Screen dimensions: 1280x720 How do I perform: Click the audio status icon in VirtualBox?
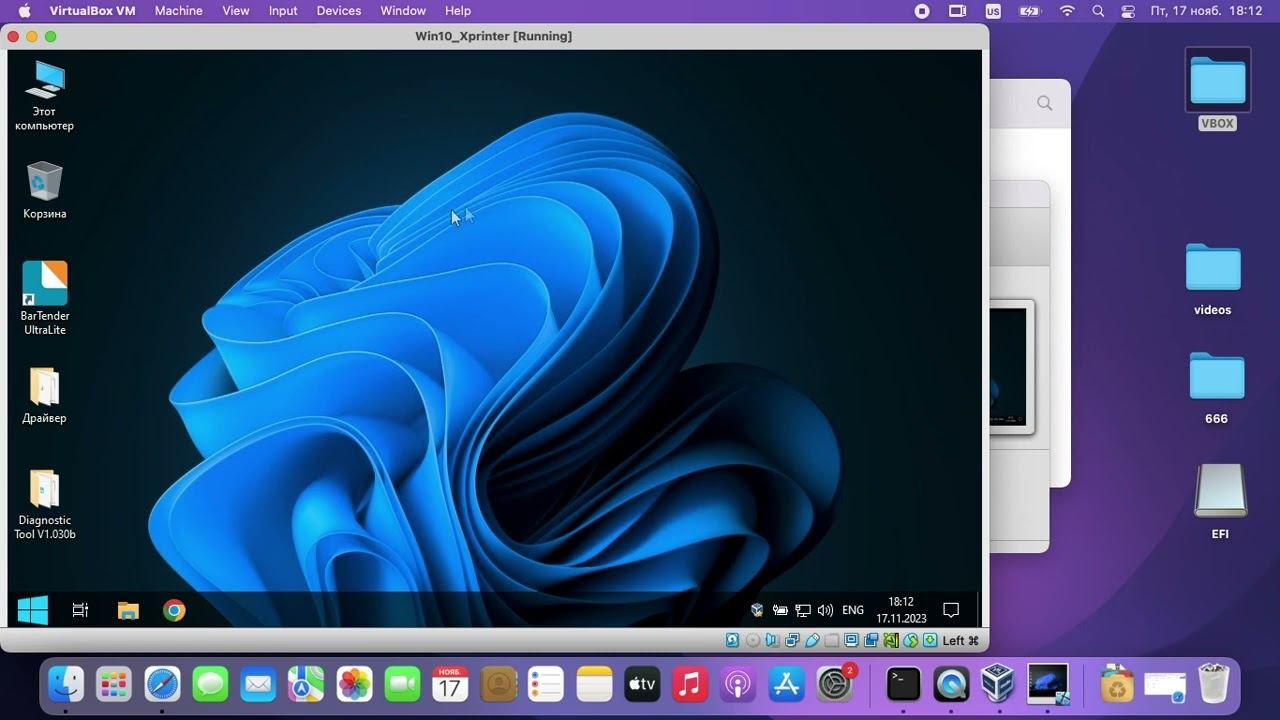771,640
